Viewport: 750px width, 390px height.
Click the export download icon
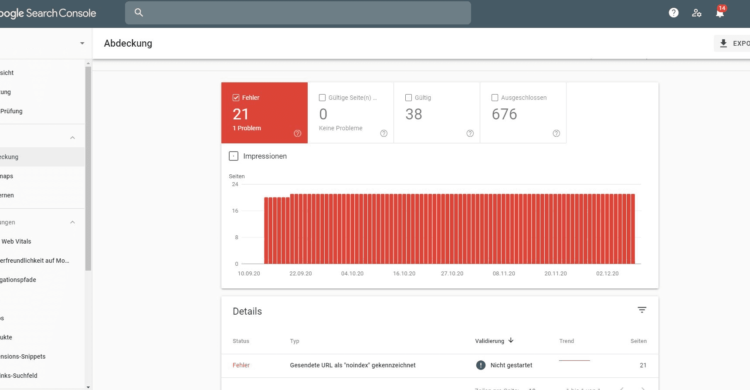(x=723, y=43)
